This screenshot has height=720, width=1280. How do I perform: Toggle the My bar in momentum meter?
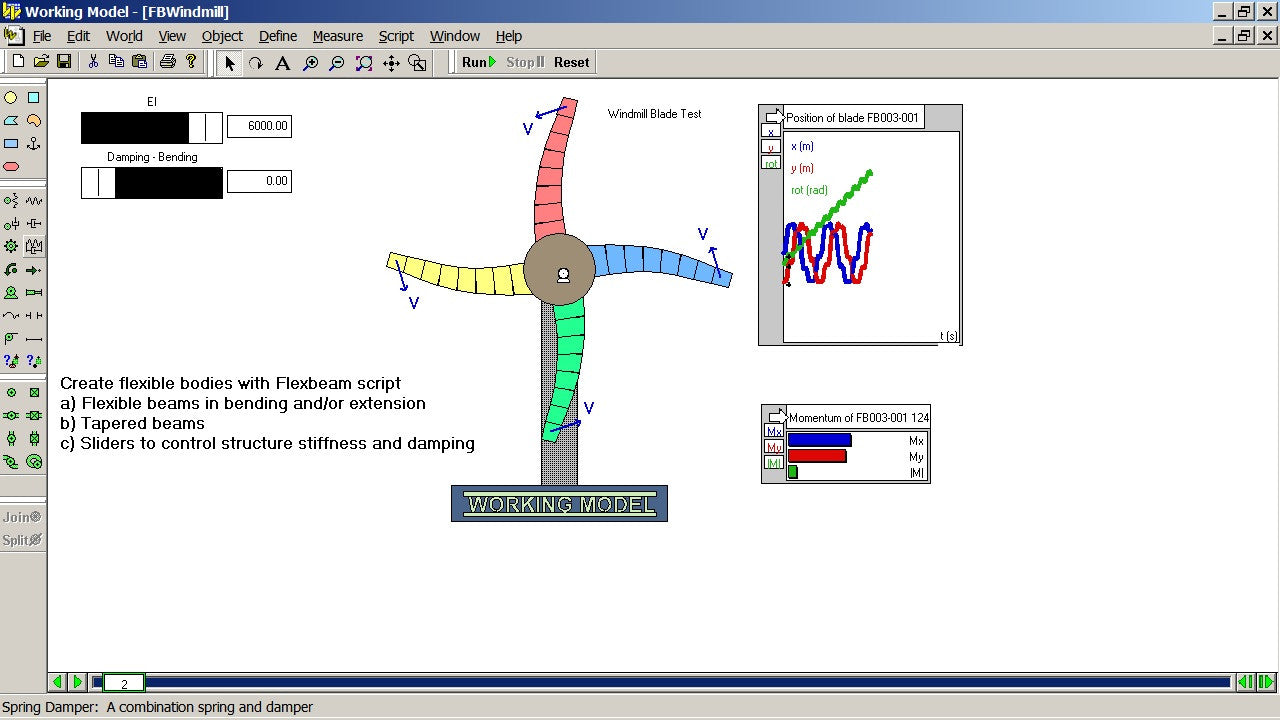tap(773, 447)
